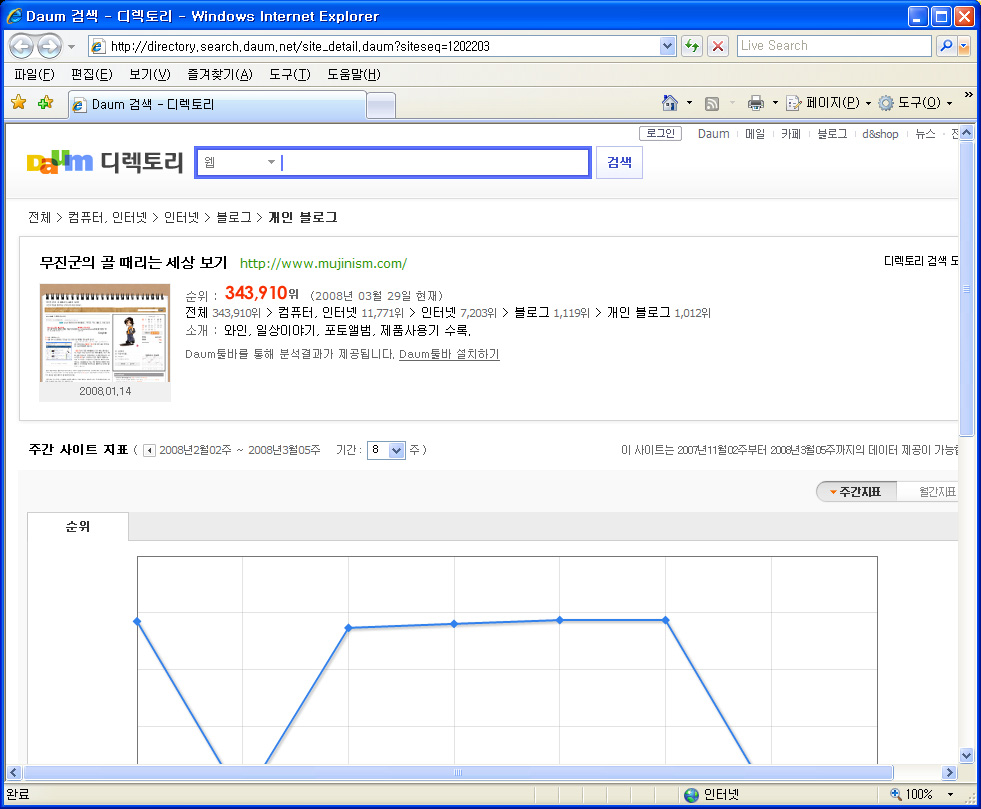Open the 블로그 top navigation link

pyautogui.click(x=832, y=134)
